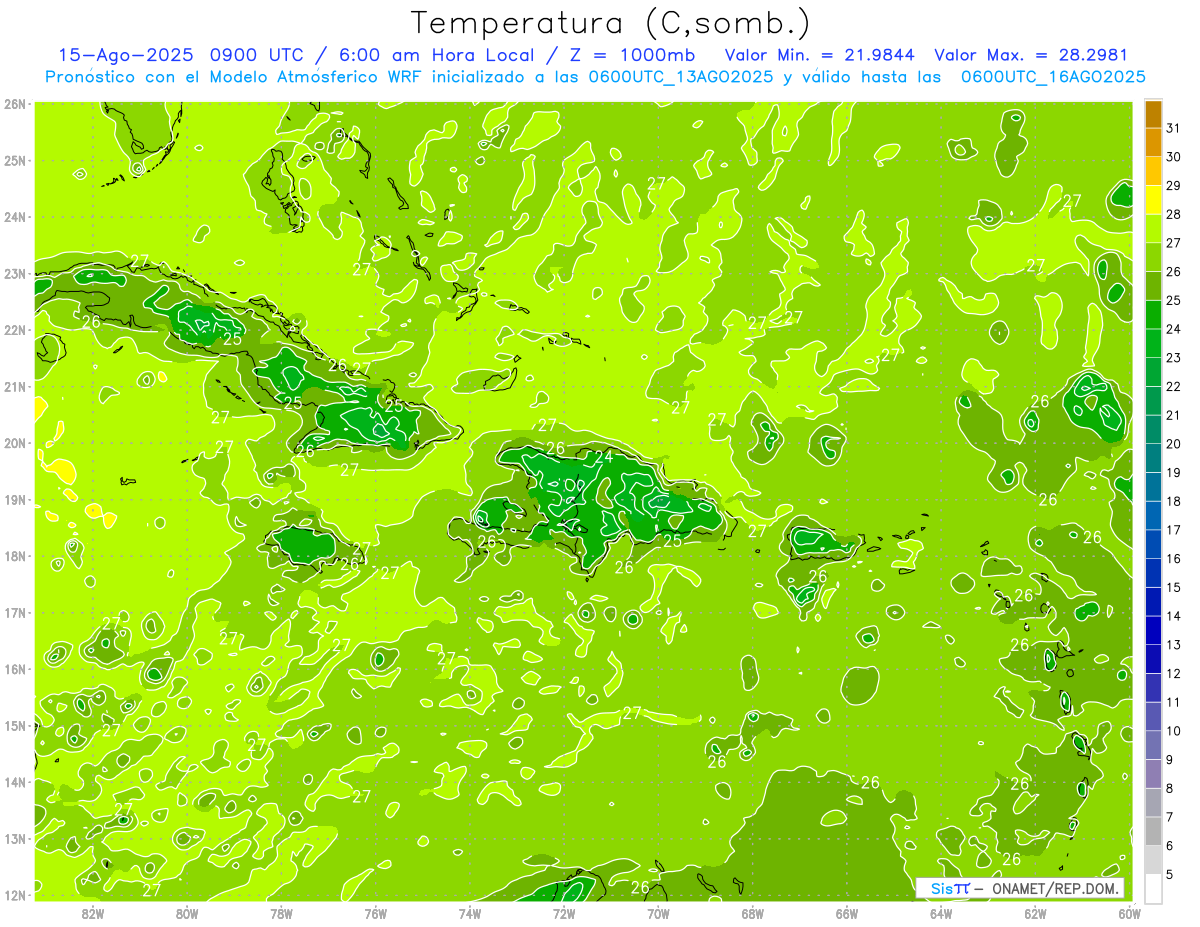
Task: Click the dark blue legend band between 12 and 13
Action: [x=1153, y=659]
